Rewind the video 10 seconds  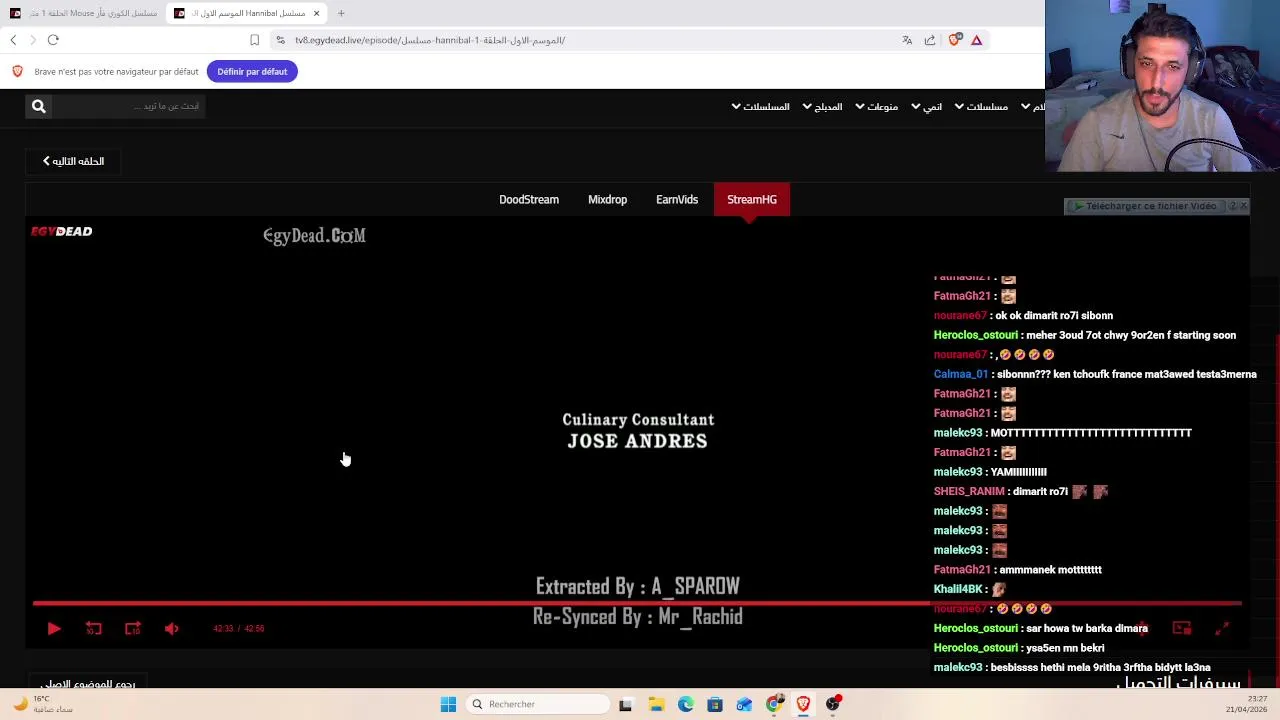(x=93, y=629)
